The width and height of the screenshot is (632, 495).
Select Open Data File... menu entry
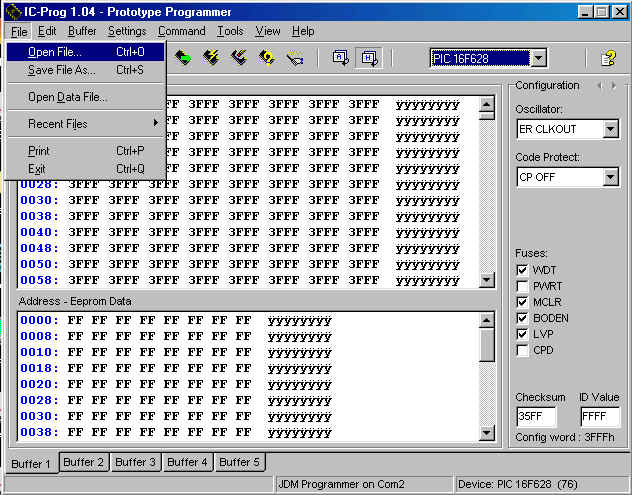(x=86, y=97)
